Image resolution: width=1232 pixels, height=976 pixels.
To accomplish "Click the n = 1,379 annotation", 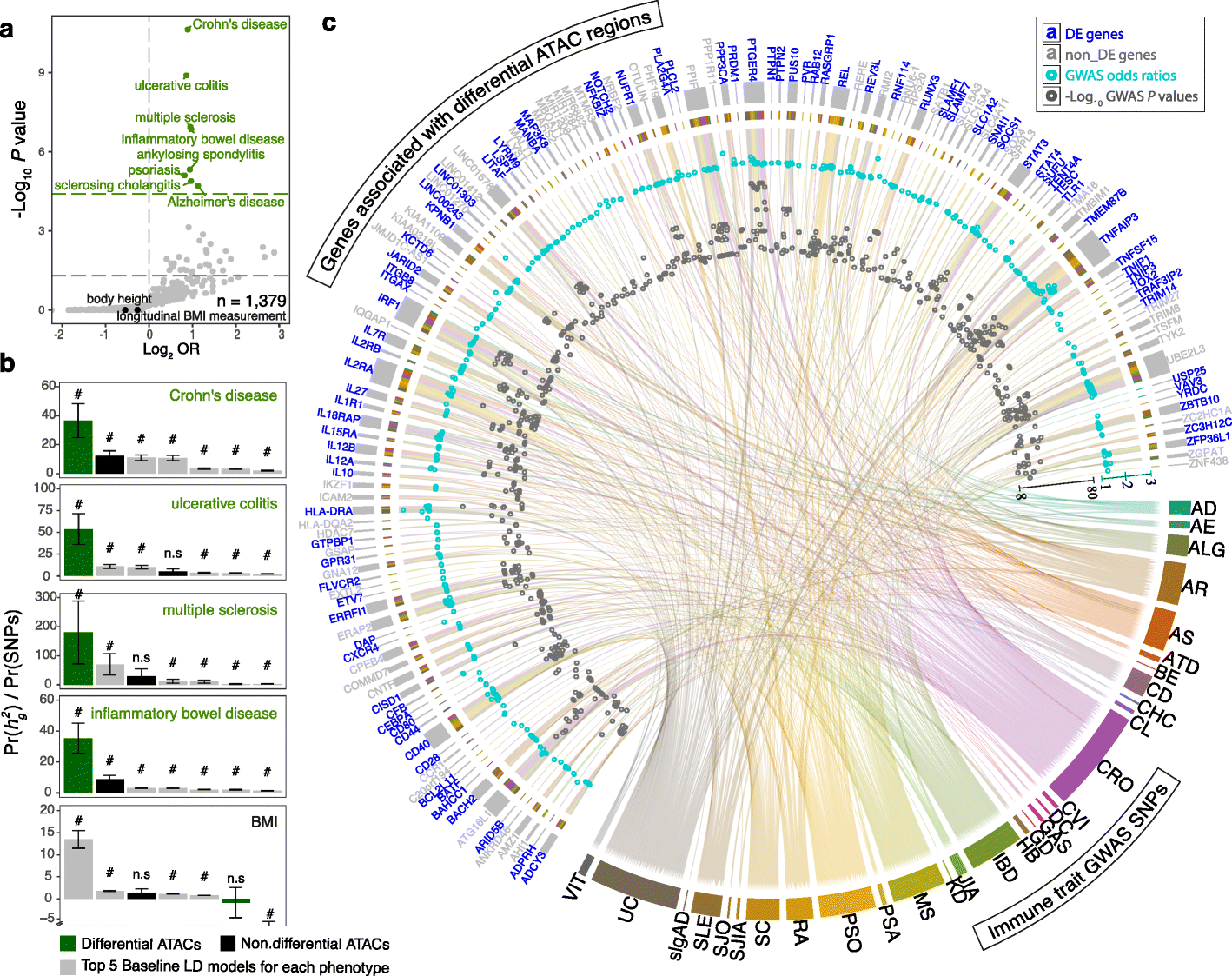I will pyautogui.click(x=251, y=301).
